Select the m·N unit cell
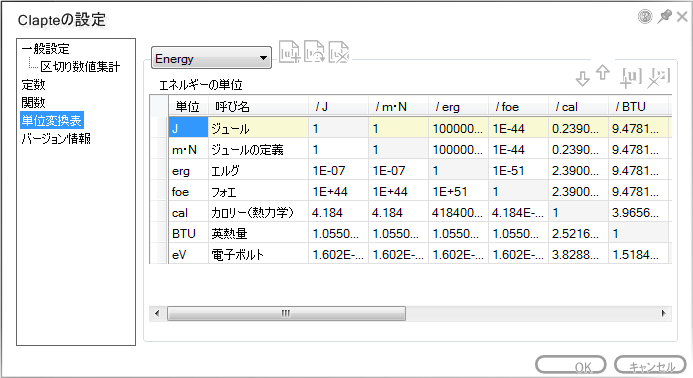 pos(188,149)
